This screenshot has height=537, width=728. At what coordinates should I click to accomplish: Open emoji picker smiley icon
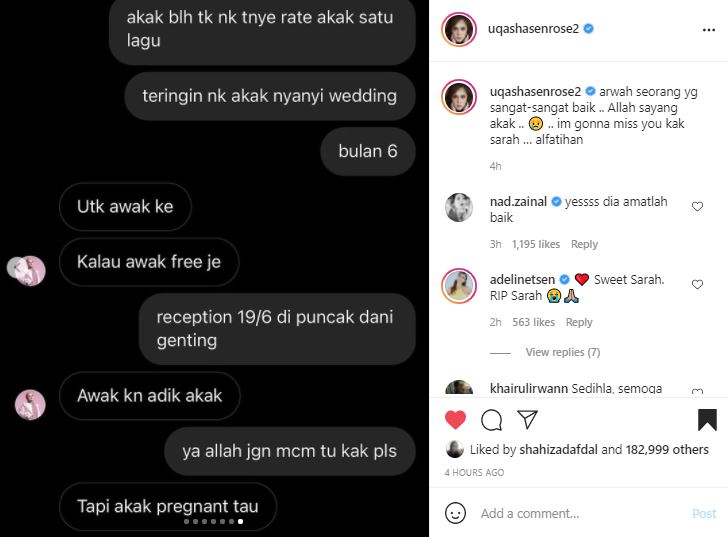pyautogui.click(x=455, y=513)
